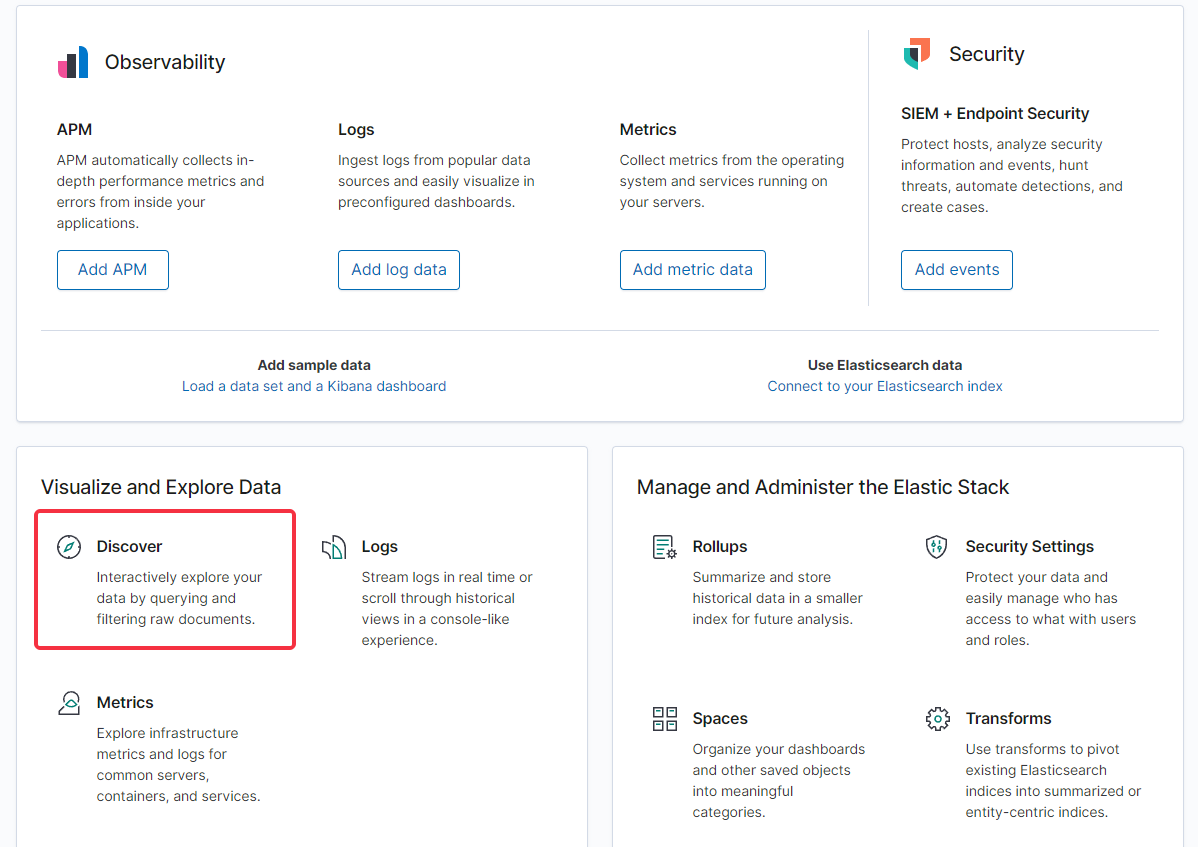
Task: Click the Add APM button
Action: (x=112, y=270)
